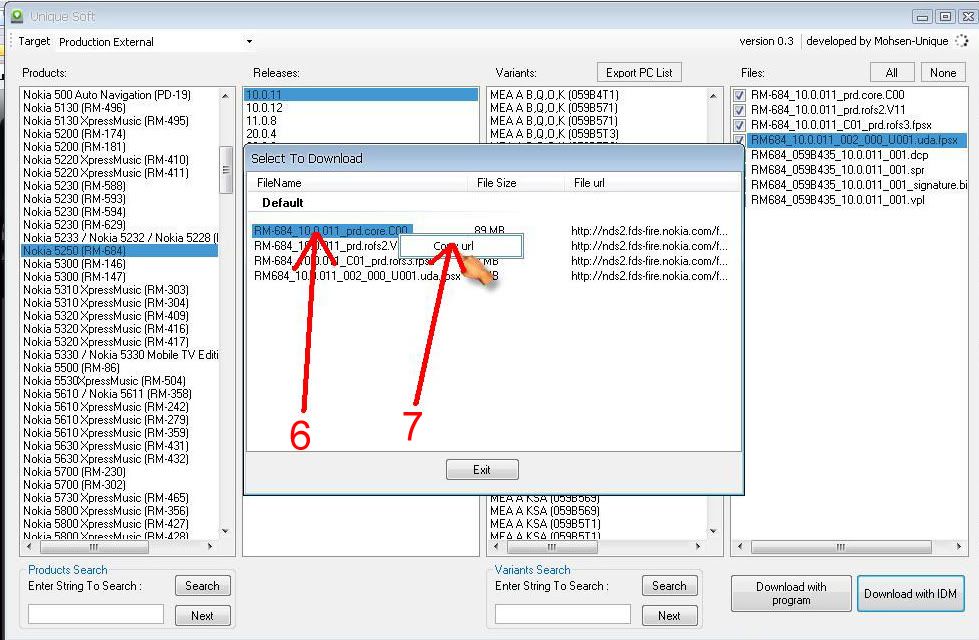Click Search in the Products Search group
979x640 pixels.
click(x=202, y=586)
